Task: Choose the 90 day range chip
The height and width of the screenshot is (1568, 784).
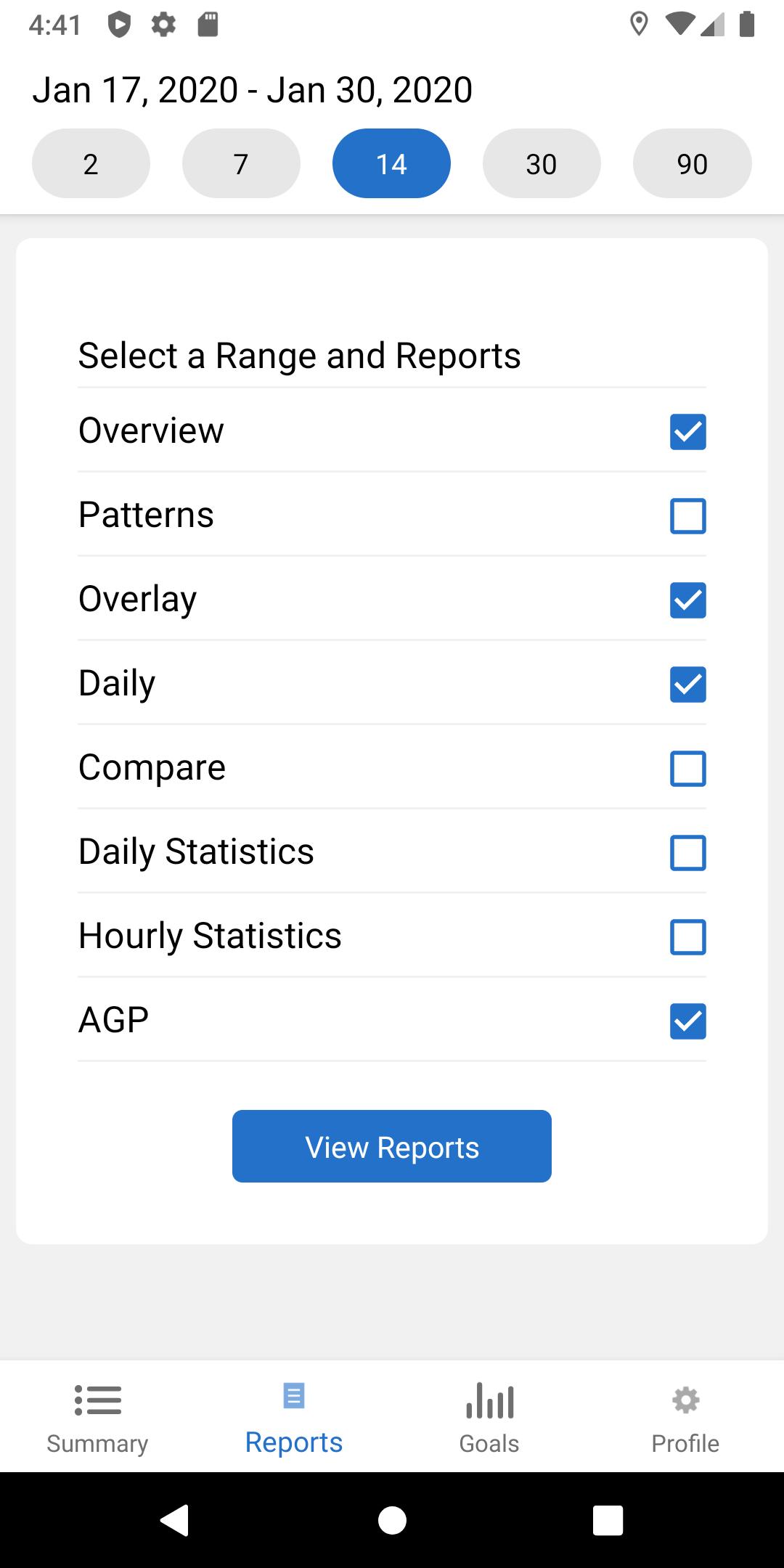Action: pos(693,163)
